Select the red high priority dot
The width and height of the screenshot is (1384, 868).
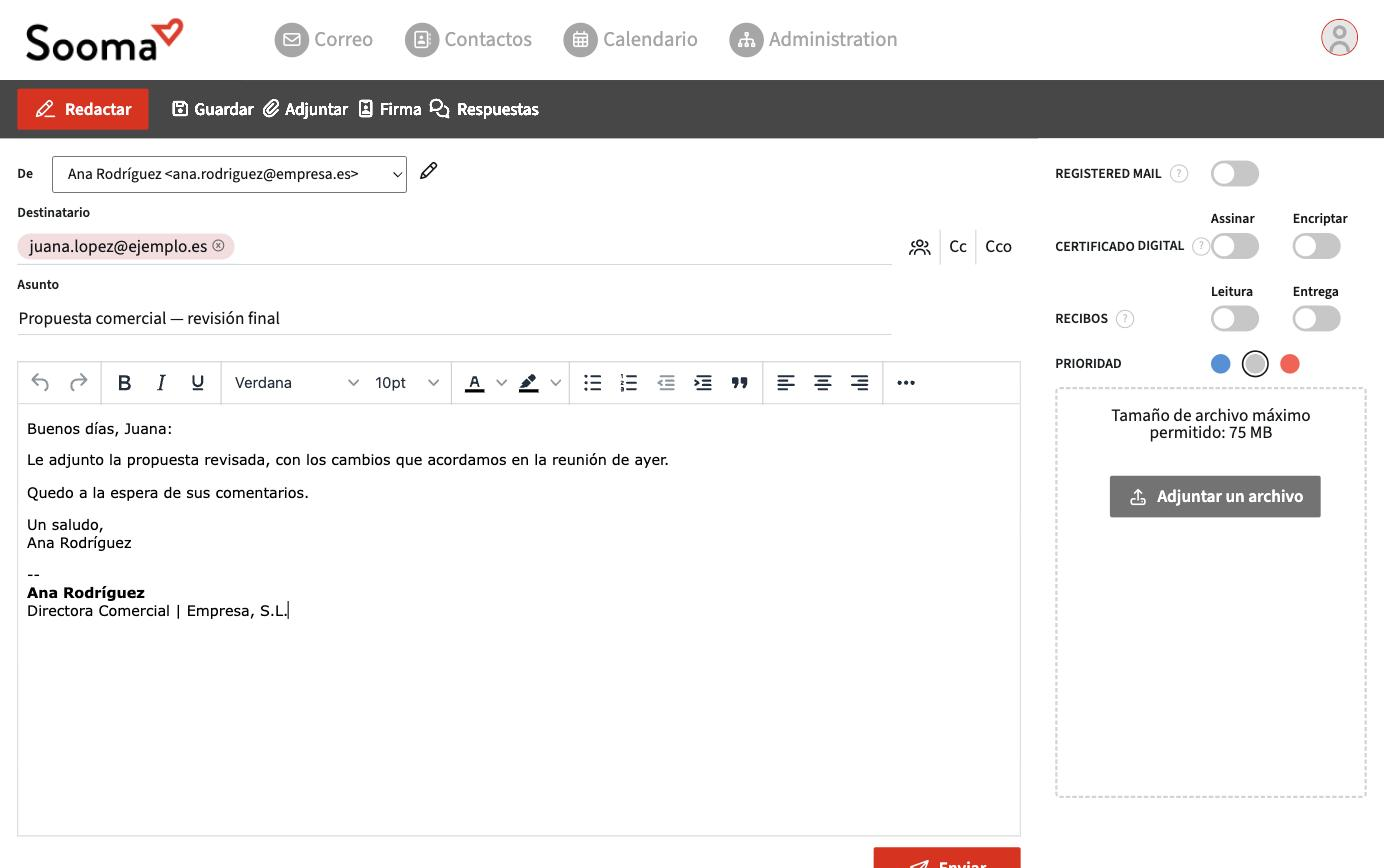pyautogui.click(x=1290, y=364)
